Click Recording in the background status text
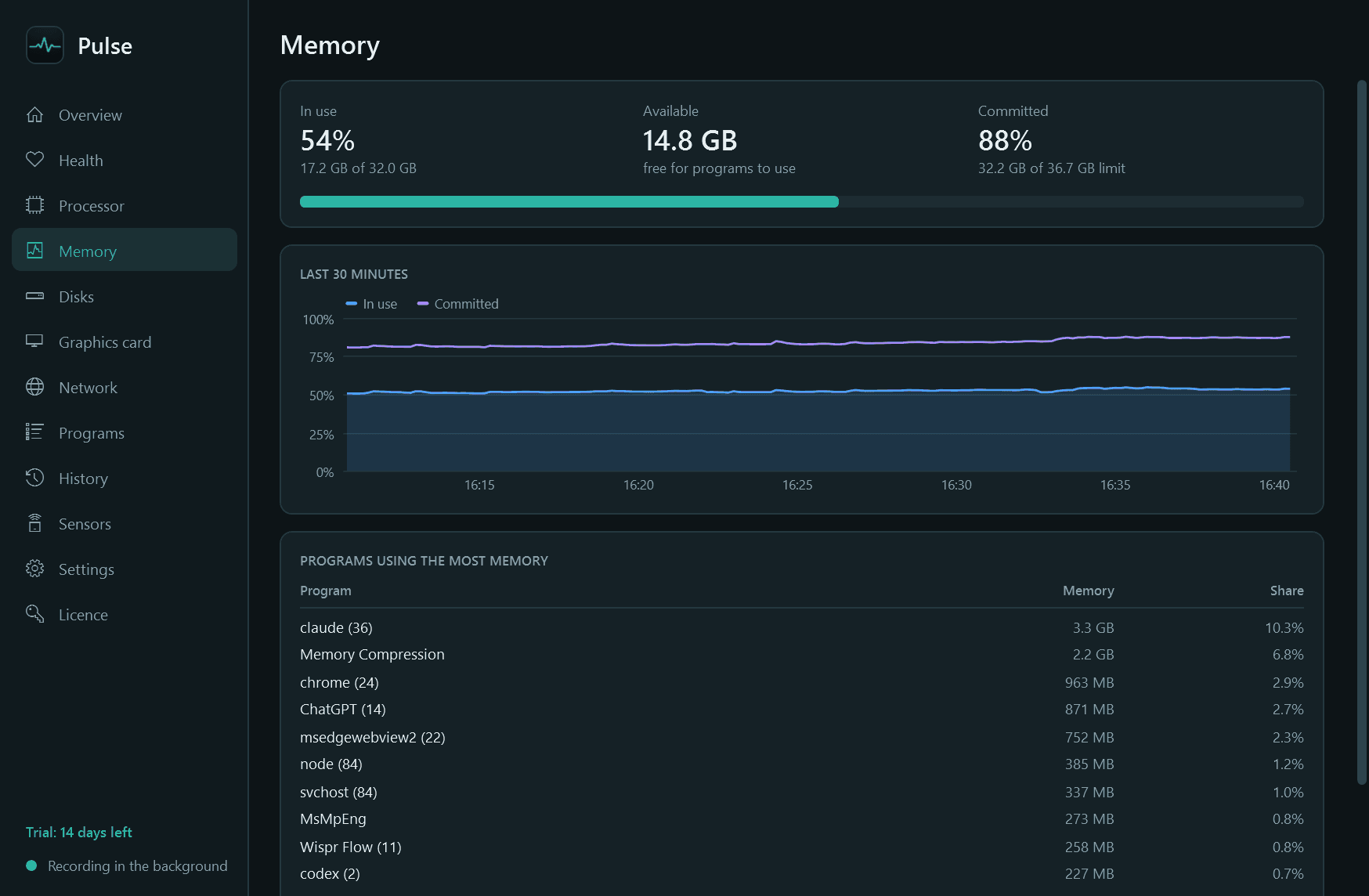 tap(138, 865)
